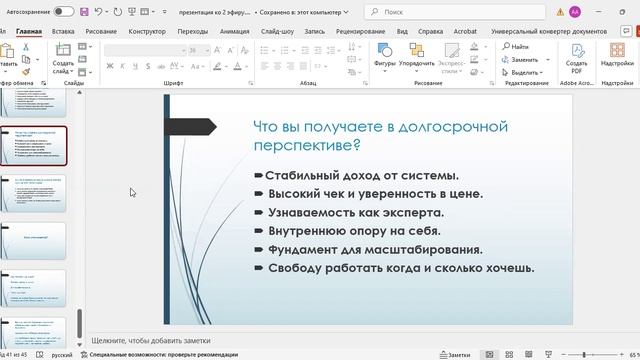Click Заметки button in status bar
640x360 pixels.
455,355
